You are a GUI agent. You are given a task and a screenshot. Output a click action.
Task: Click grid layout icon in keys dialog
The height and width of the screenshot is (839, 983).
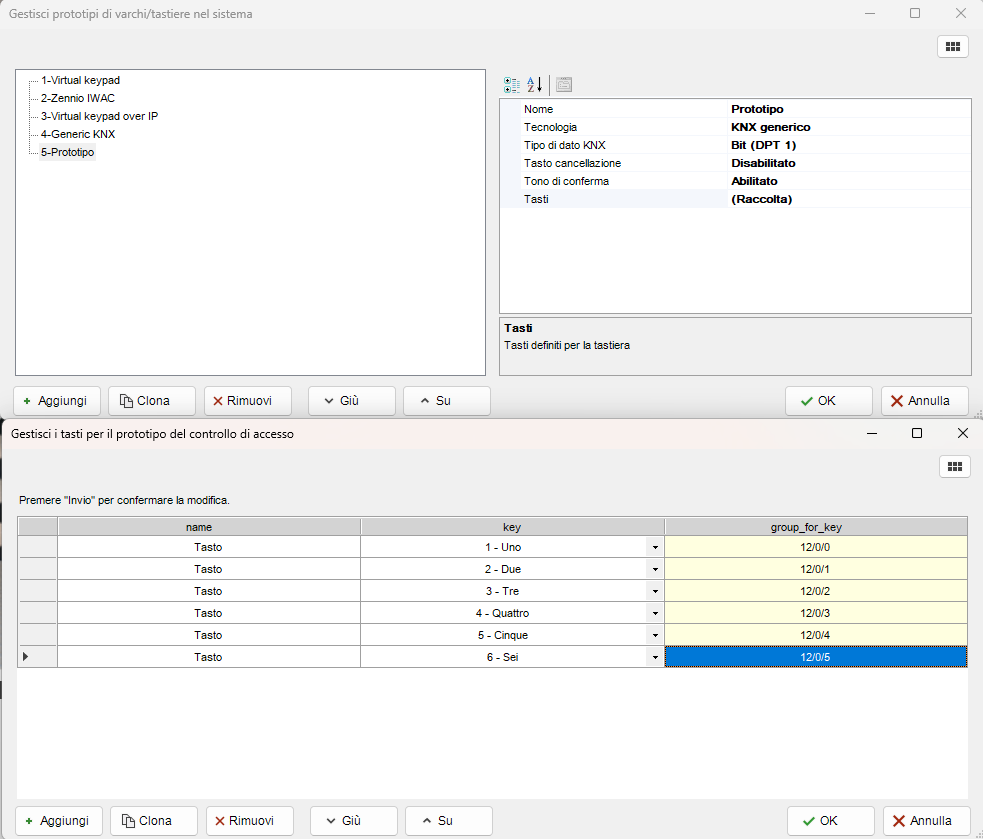[954, 466]
